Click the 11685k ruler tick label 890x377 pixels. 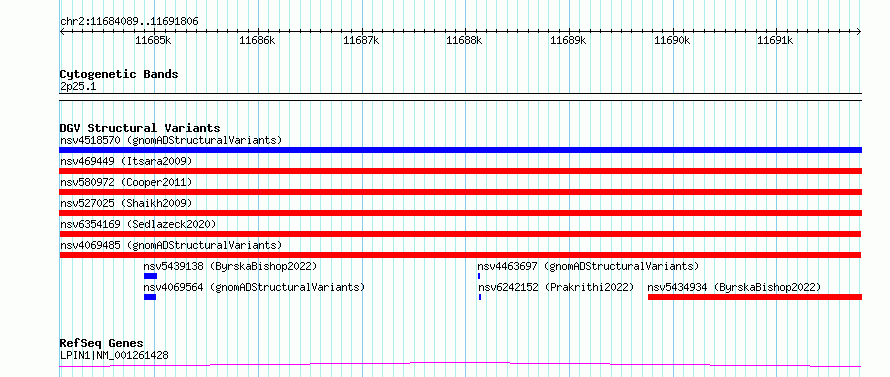click(153, 40)
